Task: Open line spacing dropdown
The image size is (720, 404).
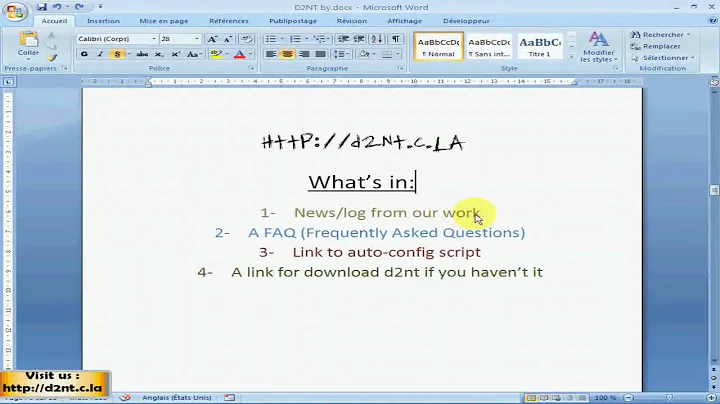Action: coord(340,54)
